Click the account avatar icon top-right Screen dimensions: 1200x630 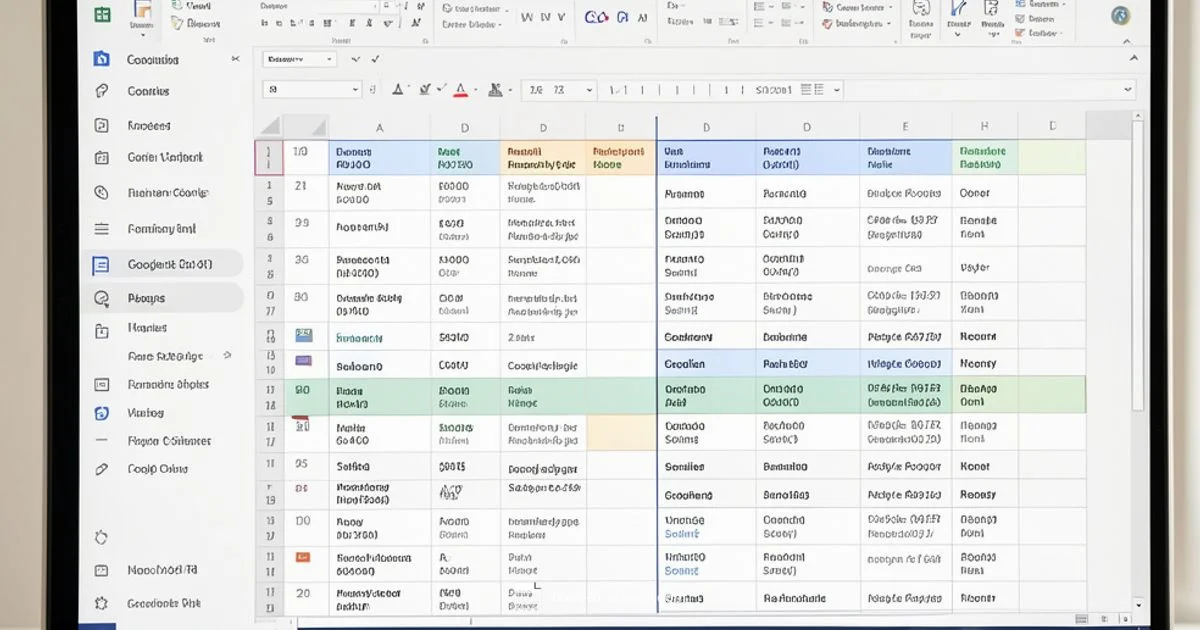(1120, 15)
